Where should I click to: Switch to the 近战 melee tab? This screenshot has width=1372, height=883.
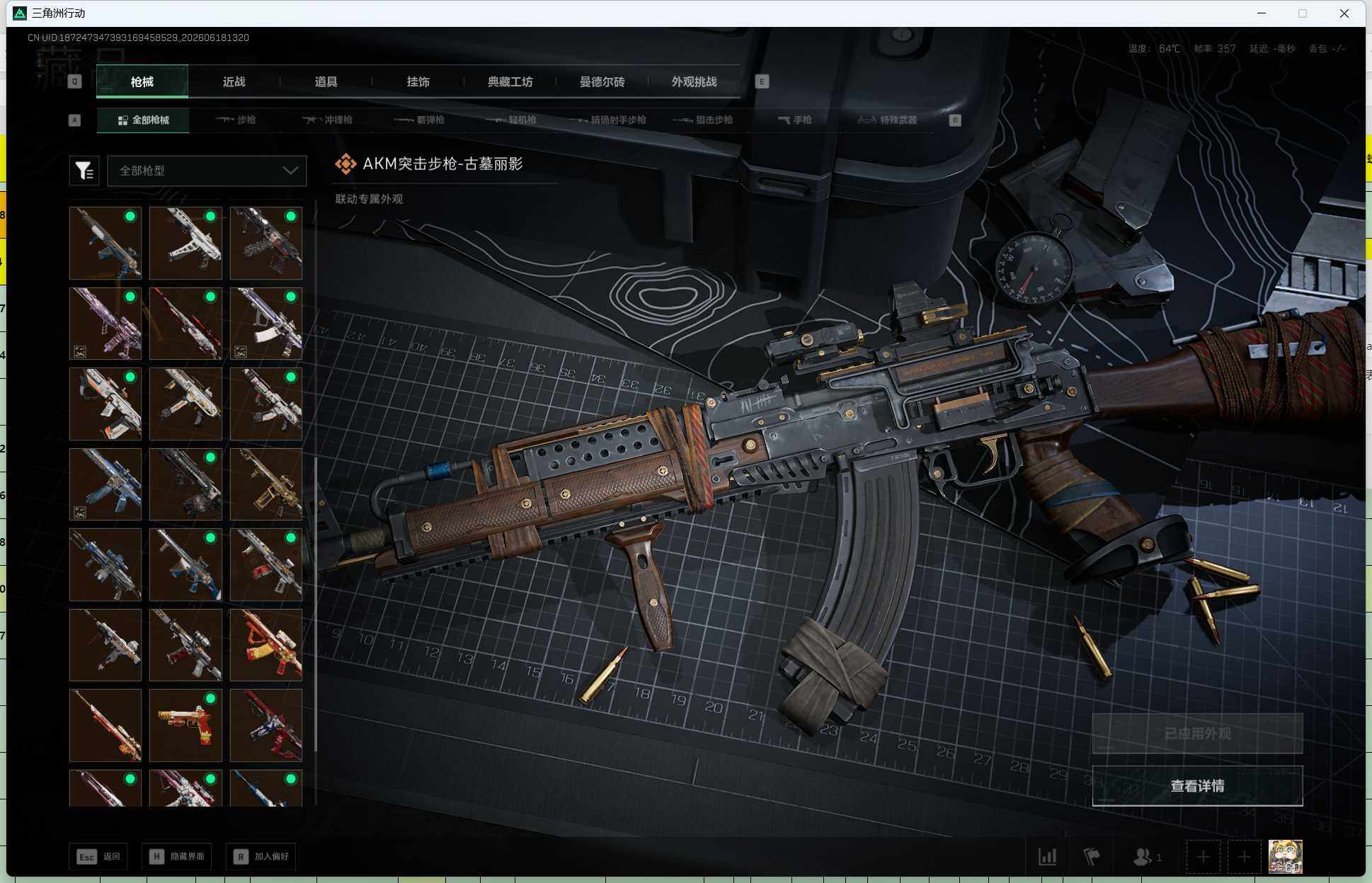coord(234,81)
